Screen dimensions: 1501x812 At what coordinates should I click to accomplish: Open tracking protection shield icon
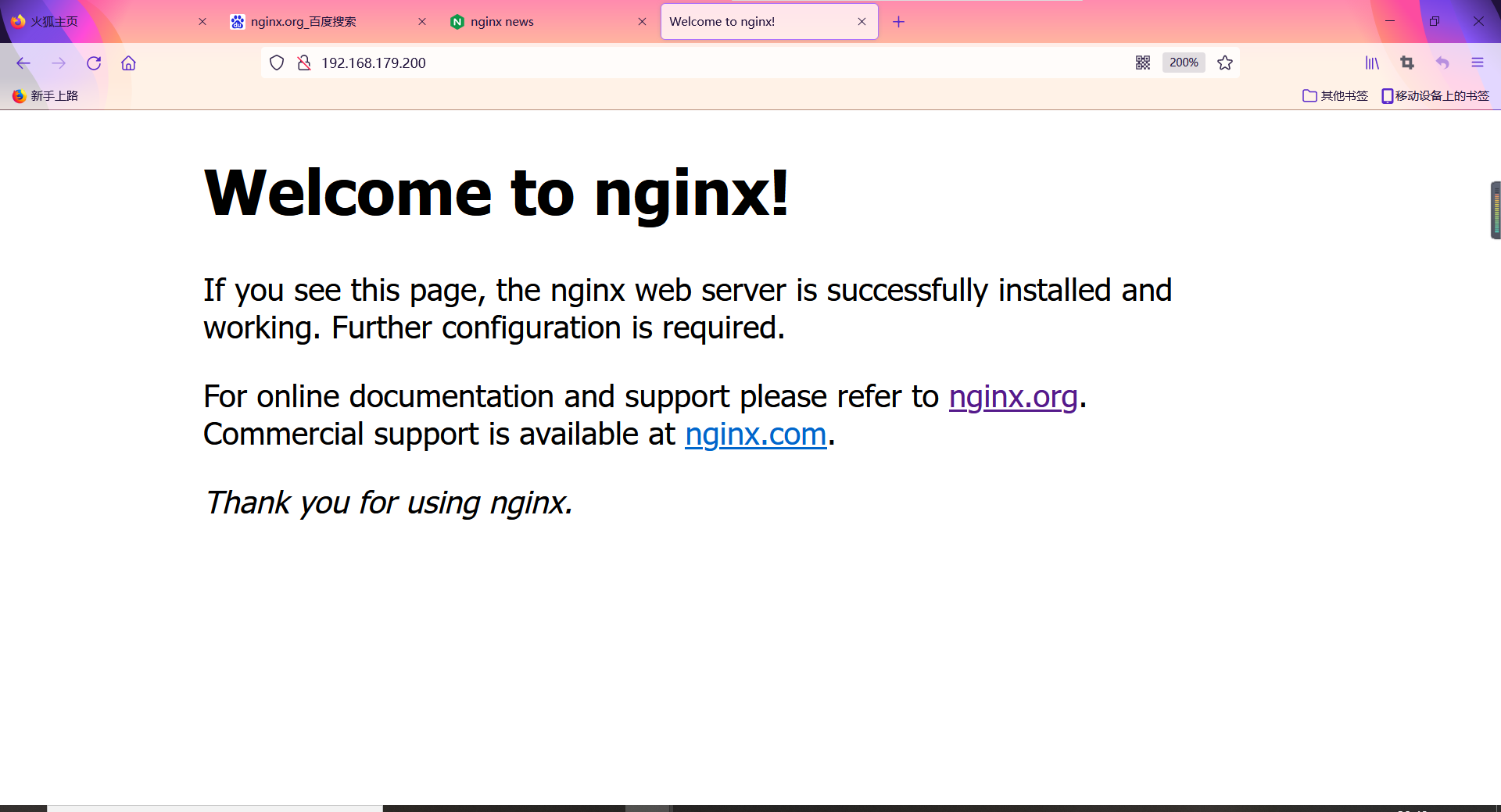pyautogui.click(x=277, y=63)
